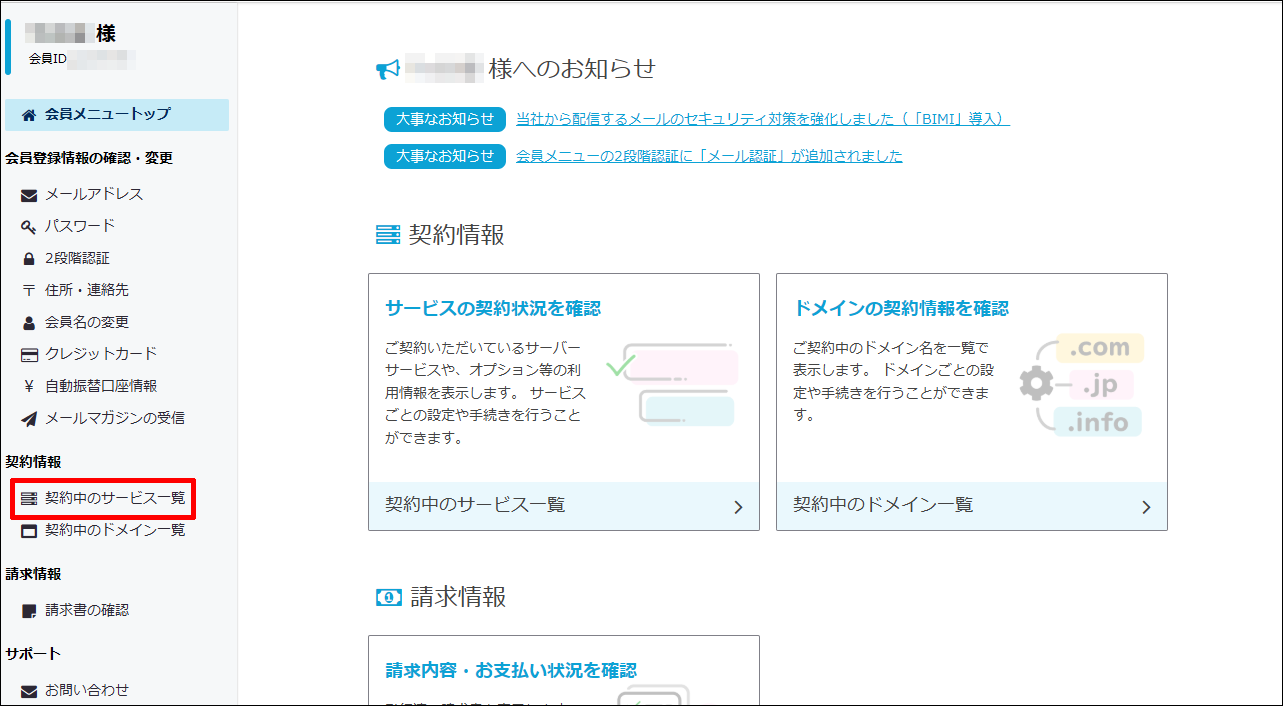
Task: Open the メール認証 2段階認証 notice link
Action: point(708,156)
